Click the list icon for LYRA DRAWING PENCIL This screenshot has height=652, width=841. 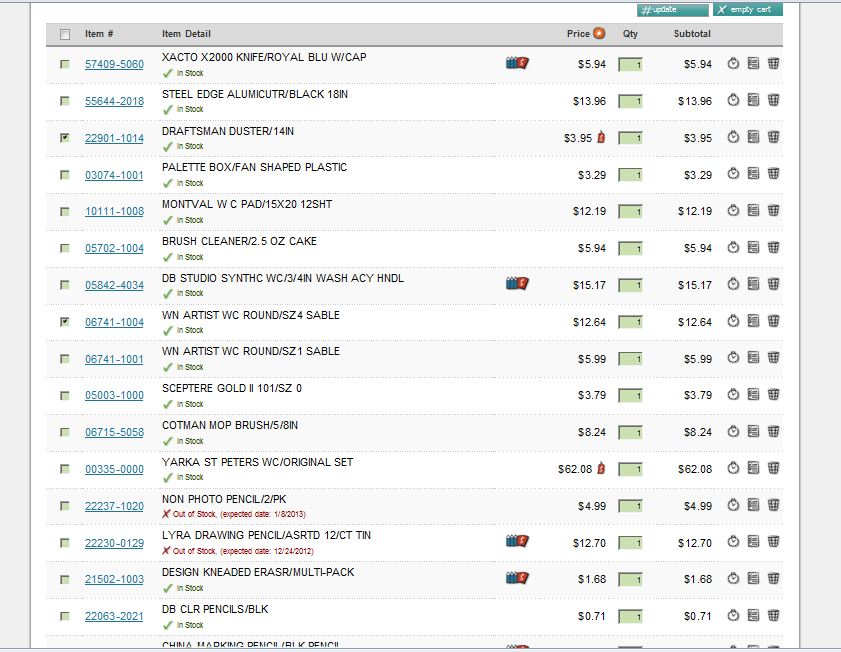click(753, 541)
